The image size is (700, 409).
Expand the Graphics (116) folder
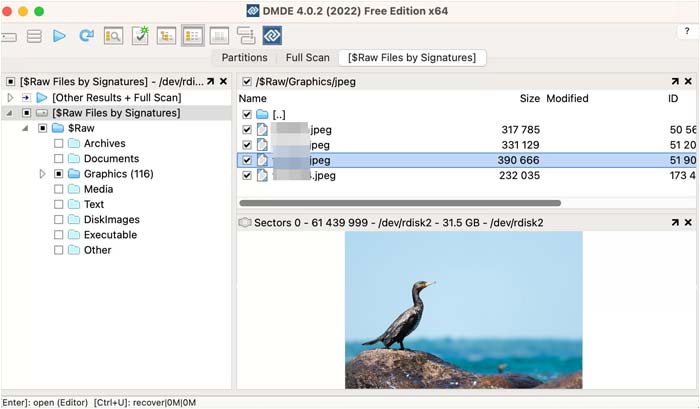(42, 174)
